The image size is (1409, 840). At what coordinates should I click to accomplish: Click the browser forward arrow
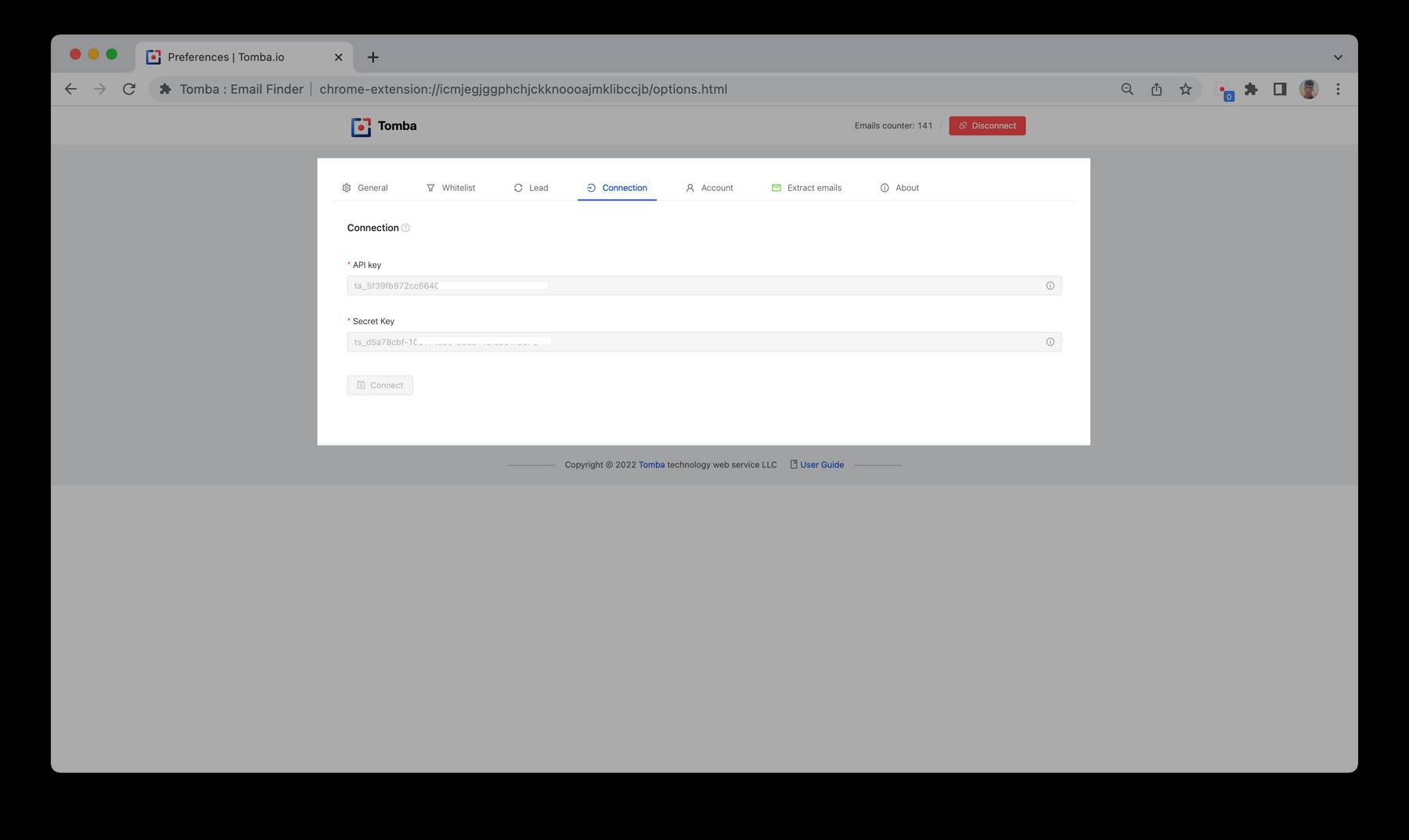tap(99, 89)
